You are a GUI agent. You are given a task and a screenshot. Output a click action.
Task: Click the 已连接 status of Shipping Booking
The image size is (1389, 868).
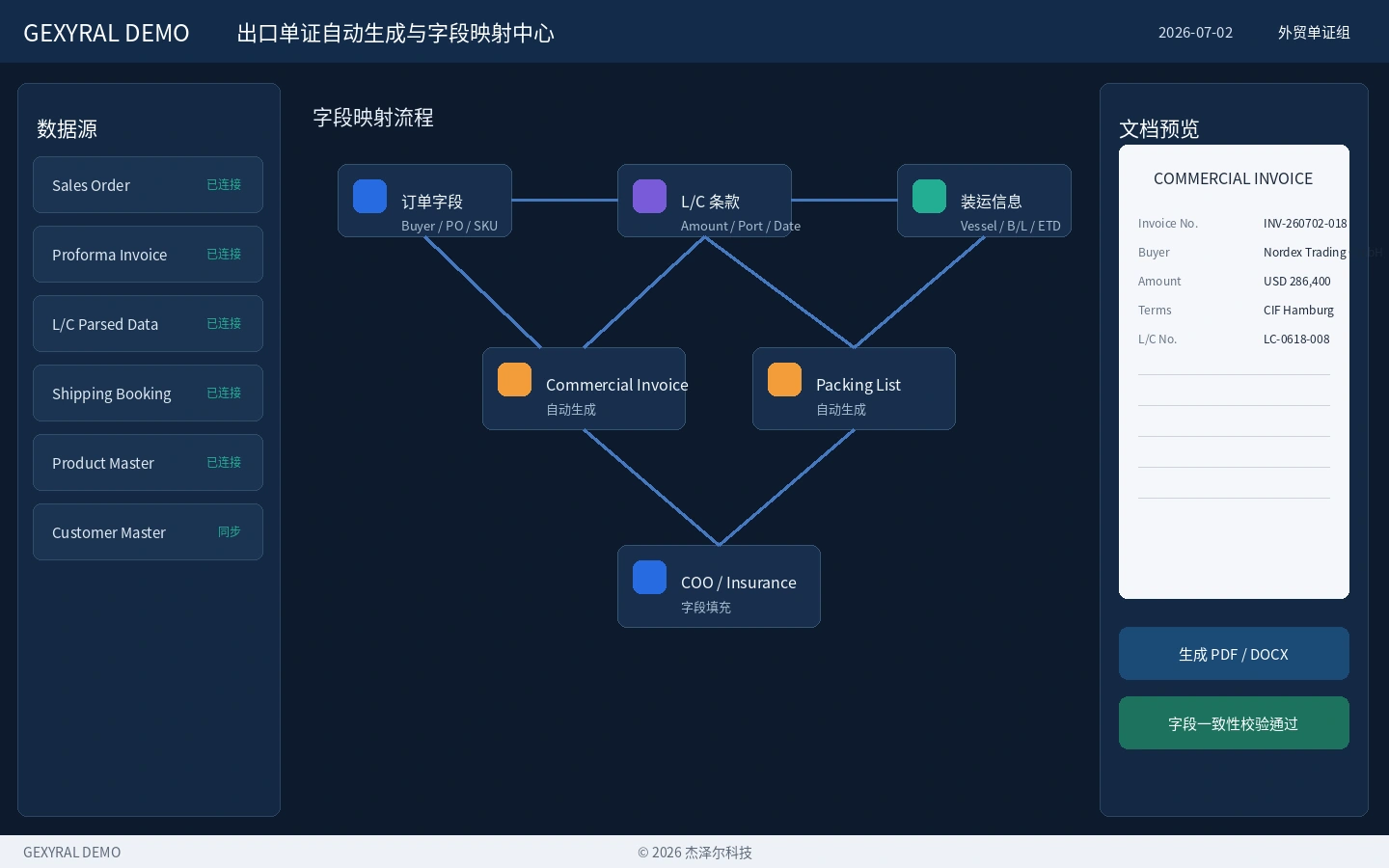tap(224, 393)
